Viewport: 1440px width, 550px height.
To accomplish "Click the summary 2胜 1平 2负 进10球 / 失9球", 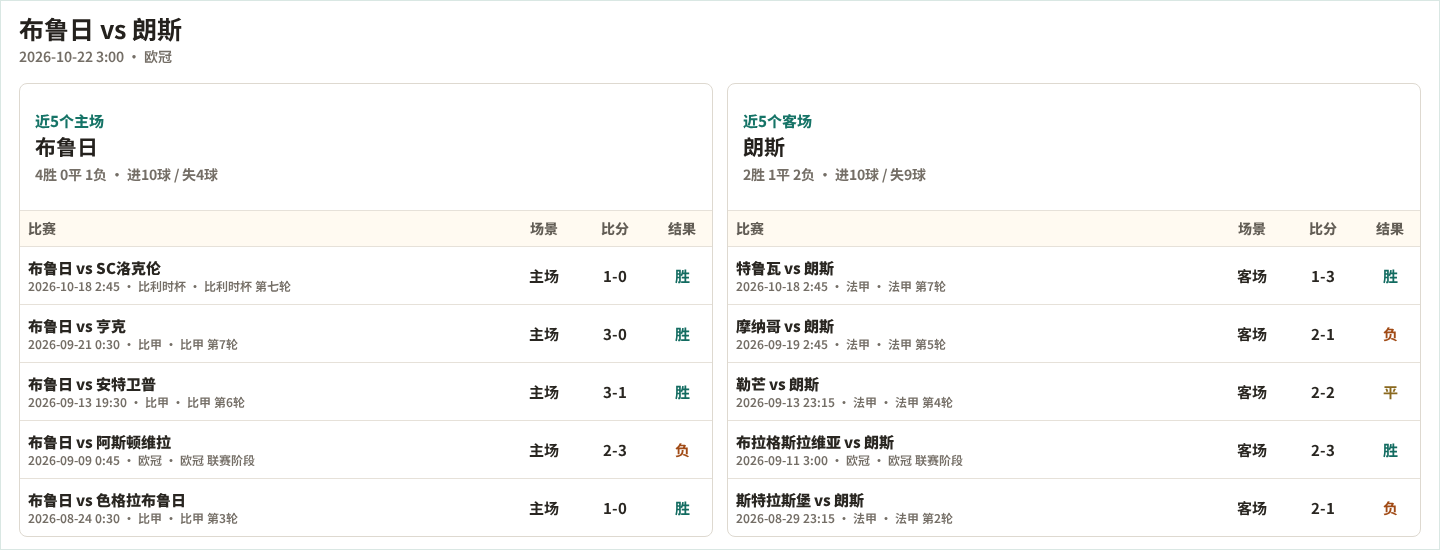I will click(834, 175).
